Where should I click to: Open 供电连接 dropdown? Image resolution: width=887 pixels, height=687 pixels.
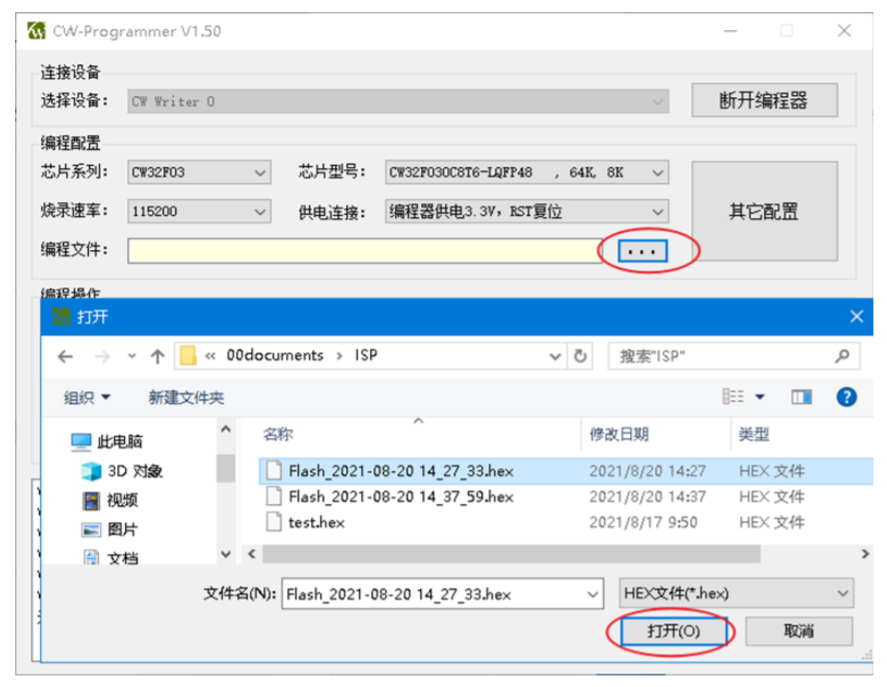pos(527,211)
